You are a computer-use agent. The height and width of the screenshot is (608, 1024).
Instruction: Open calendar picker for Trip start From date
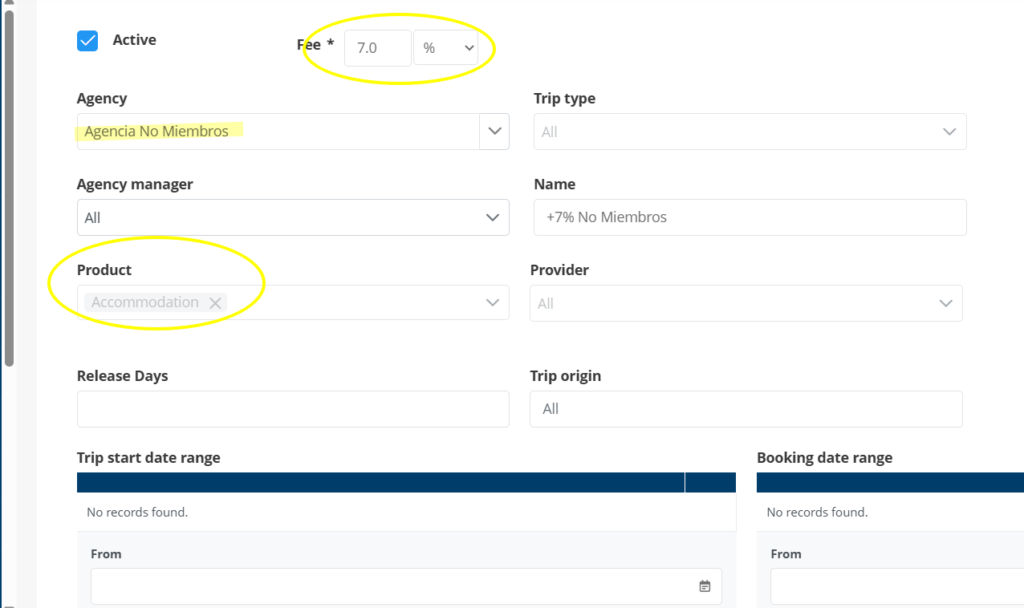point(705,587)
